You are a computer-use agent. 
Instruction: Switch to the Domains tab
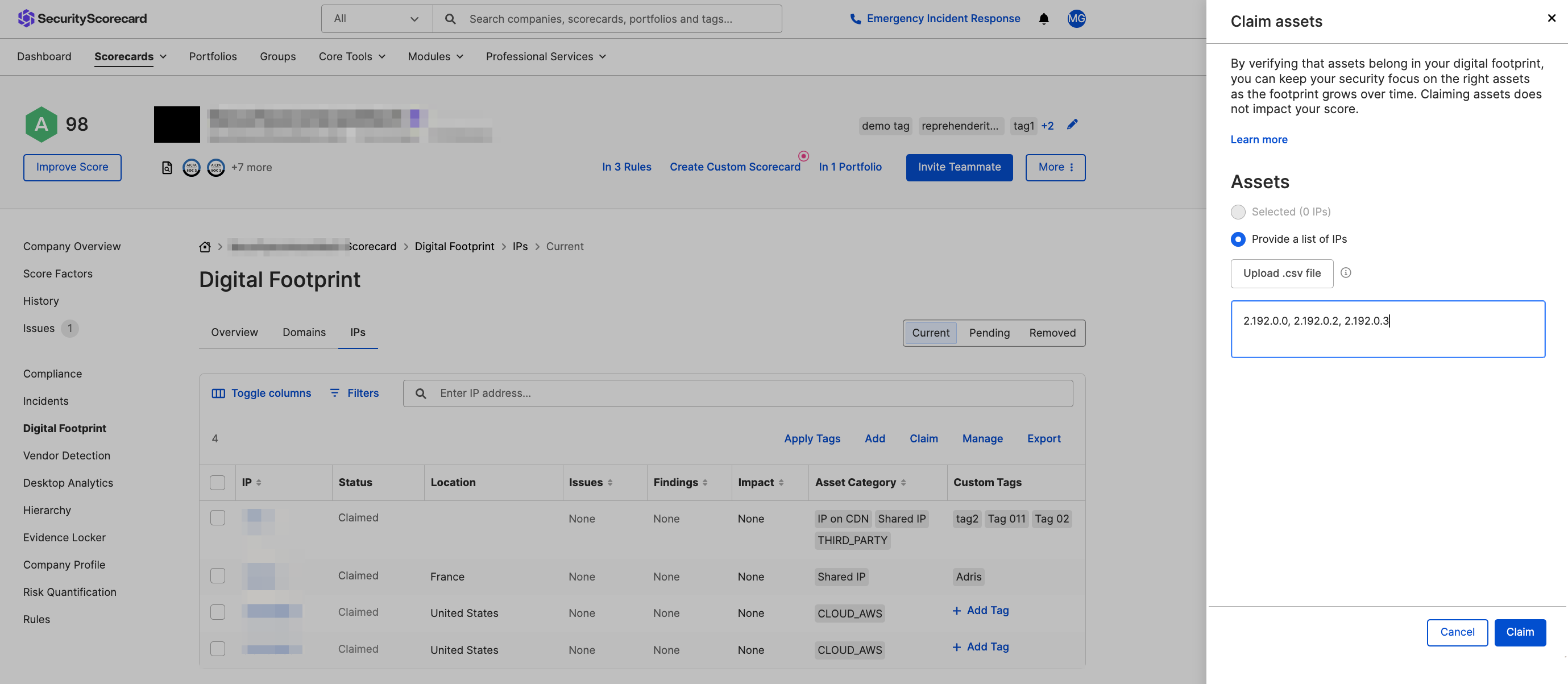point(304,332)
